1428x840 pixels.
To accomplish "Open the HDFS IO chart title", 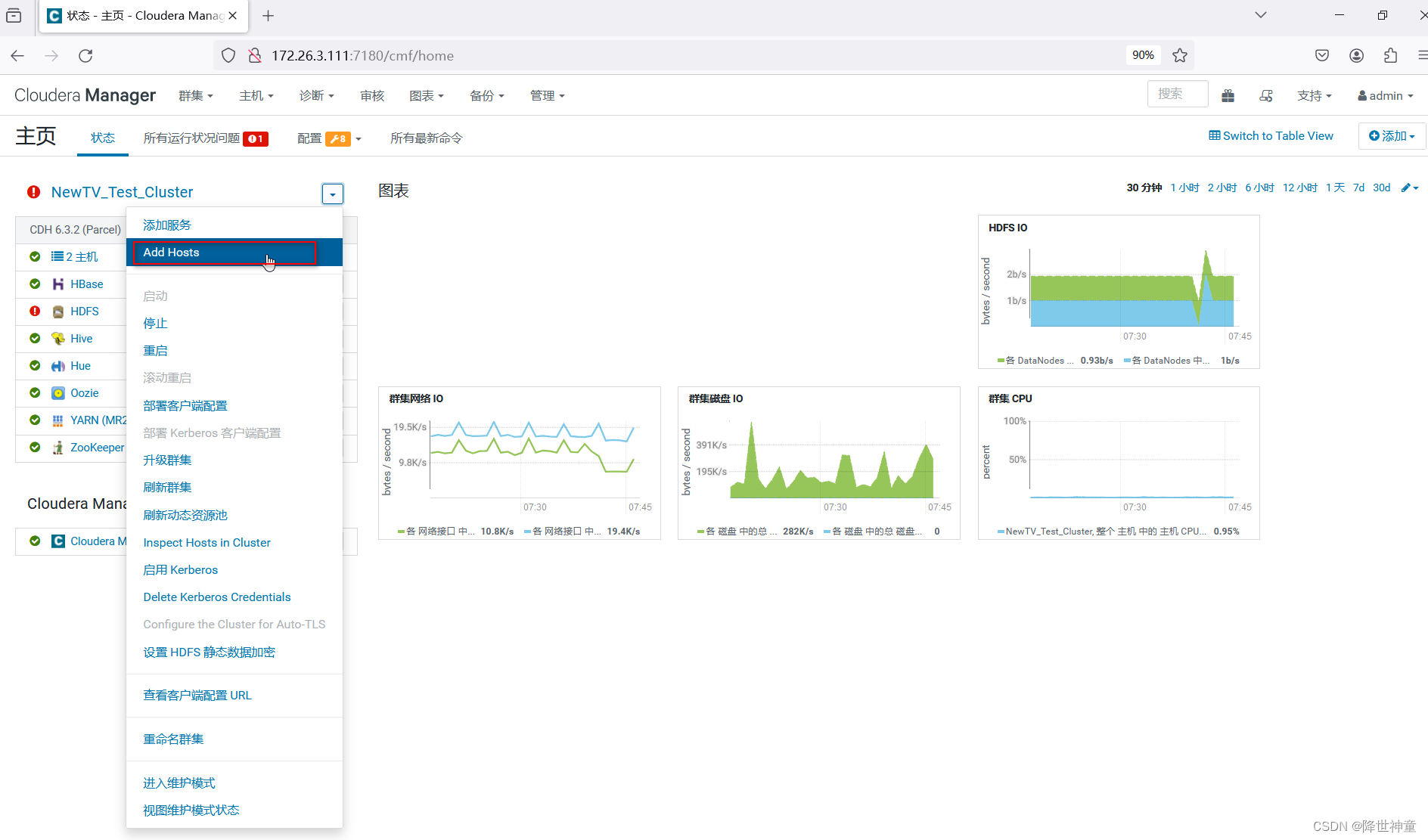I will (x=1007, y=228).
